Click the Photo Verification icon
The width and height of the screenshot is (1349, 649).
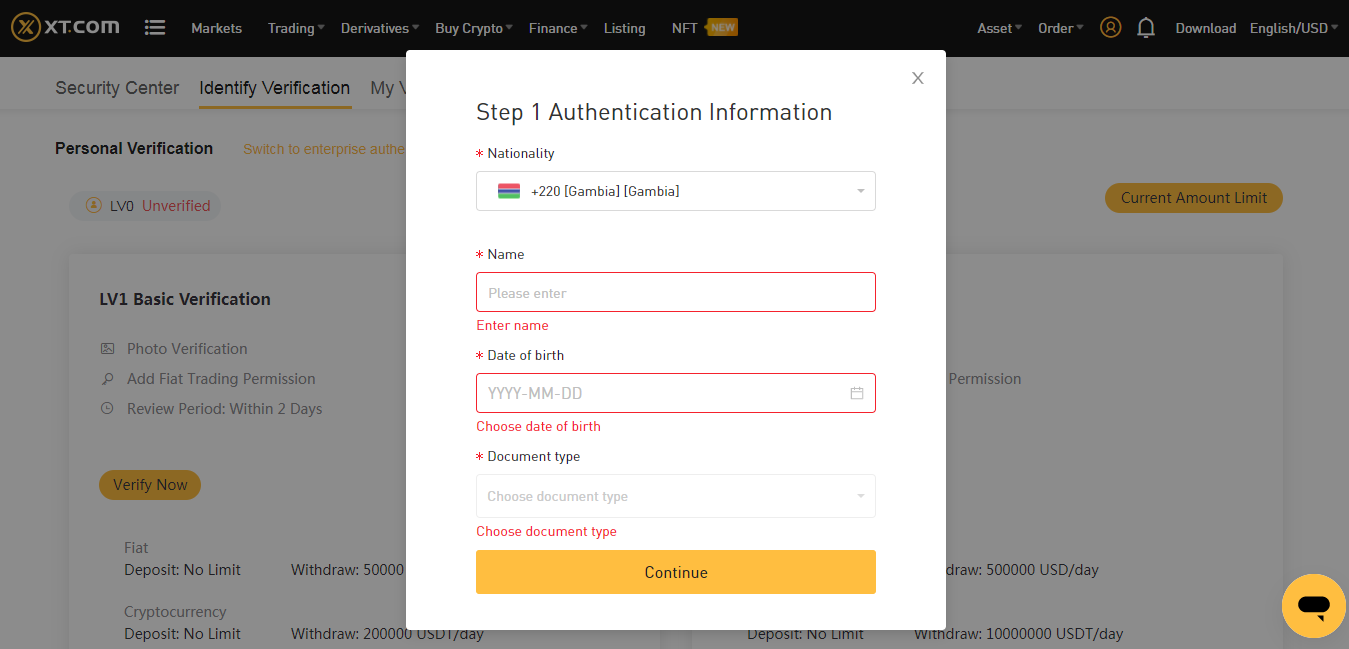pyautogui.click(x=110, y=348)
